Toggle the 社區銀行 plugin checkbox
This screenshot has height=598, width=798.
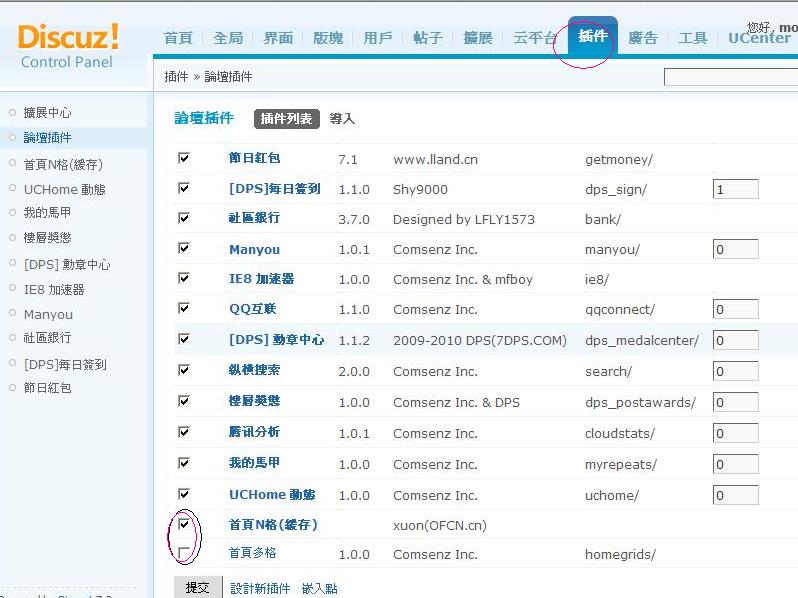tap(184, 218)
